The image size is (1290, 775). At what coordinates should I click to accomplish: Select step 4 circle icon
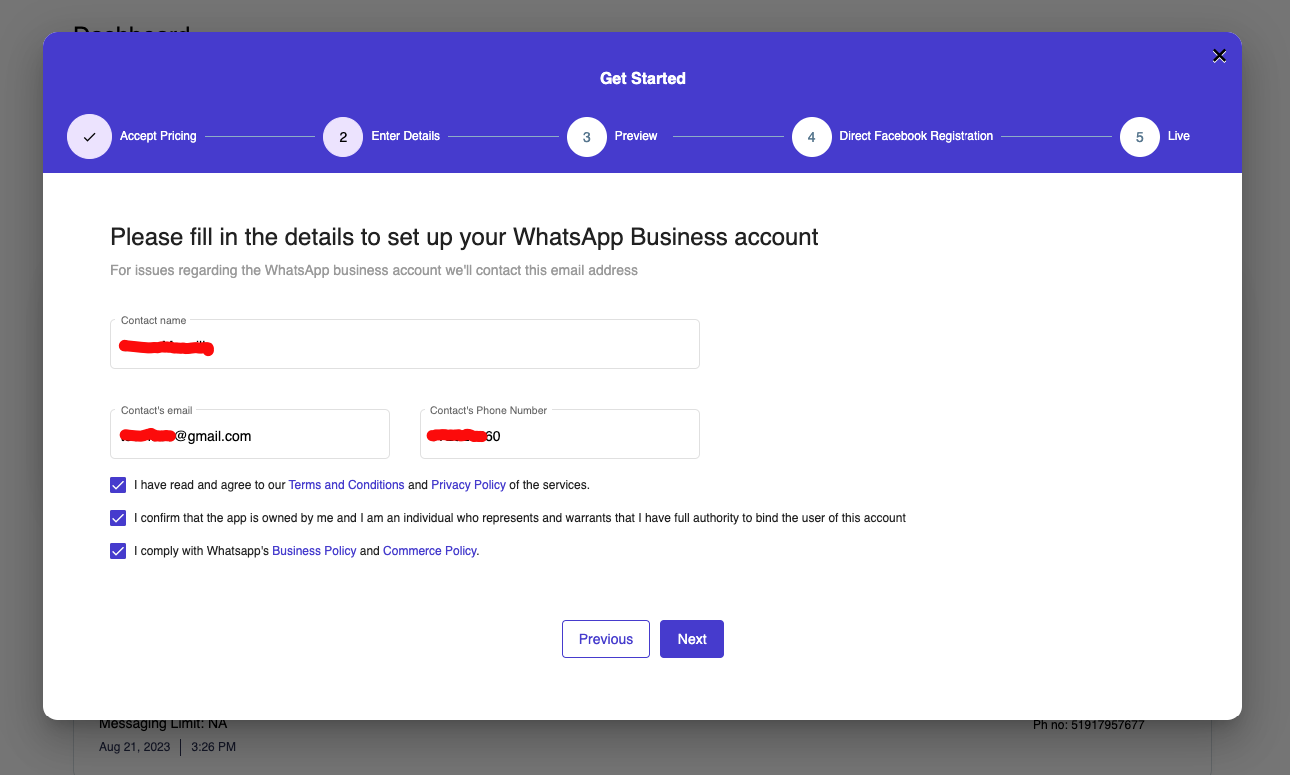tap(812, 137)
